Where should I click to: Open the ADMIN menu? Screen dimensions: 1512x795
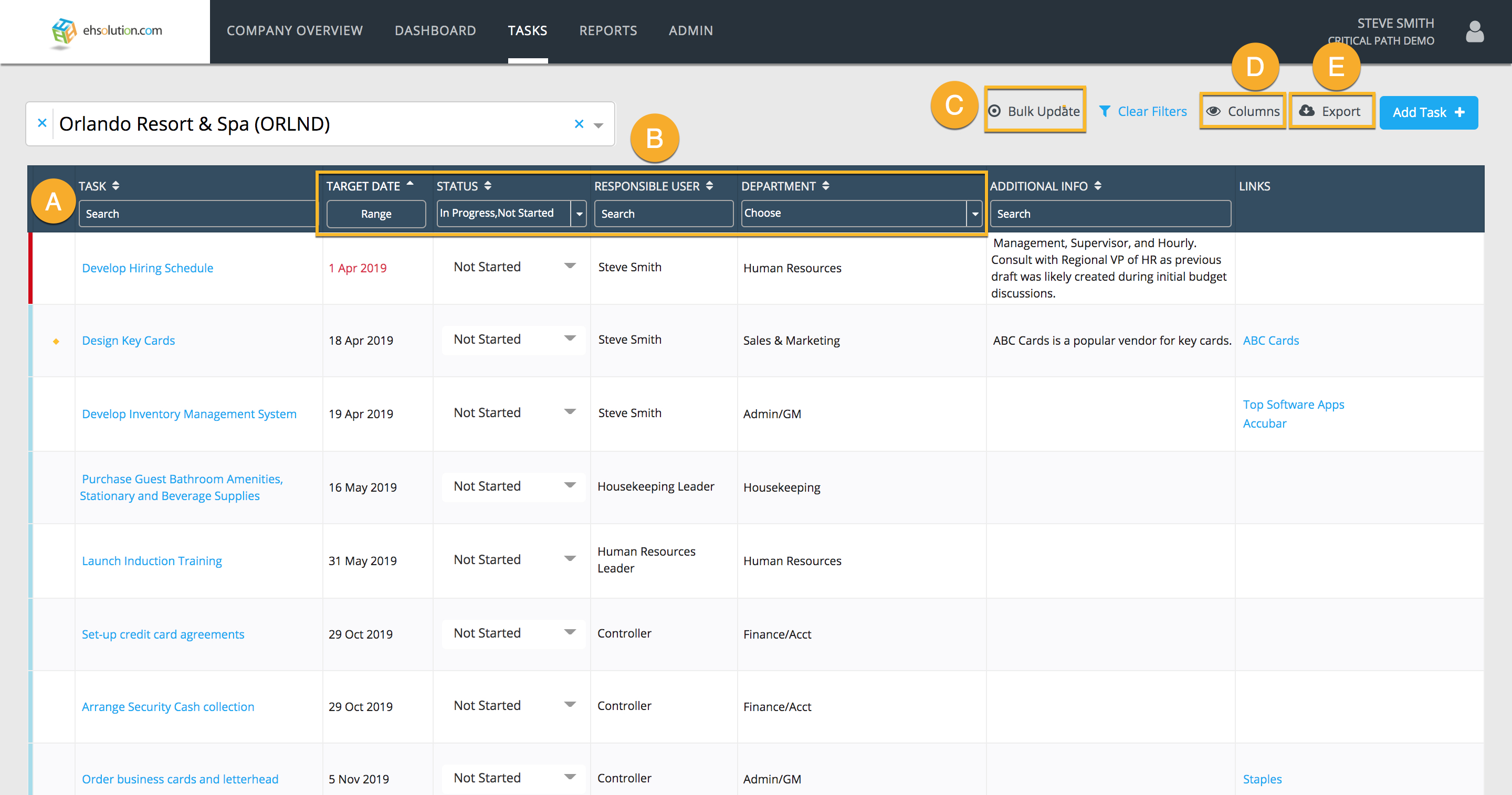coord(691,30)
